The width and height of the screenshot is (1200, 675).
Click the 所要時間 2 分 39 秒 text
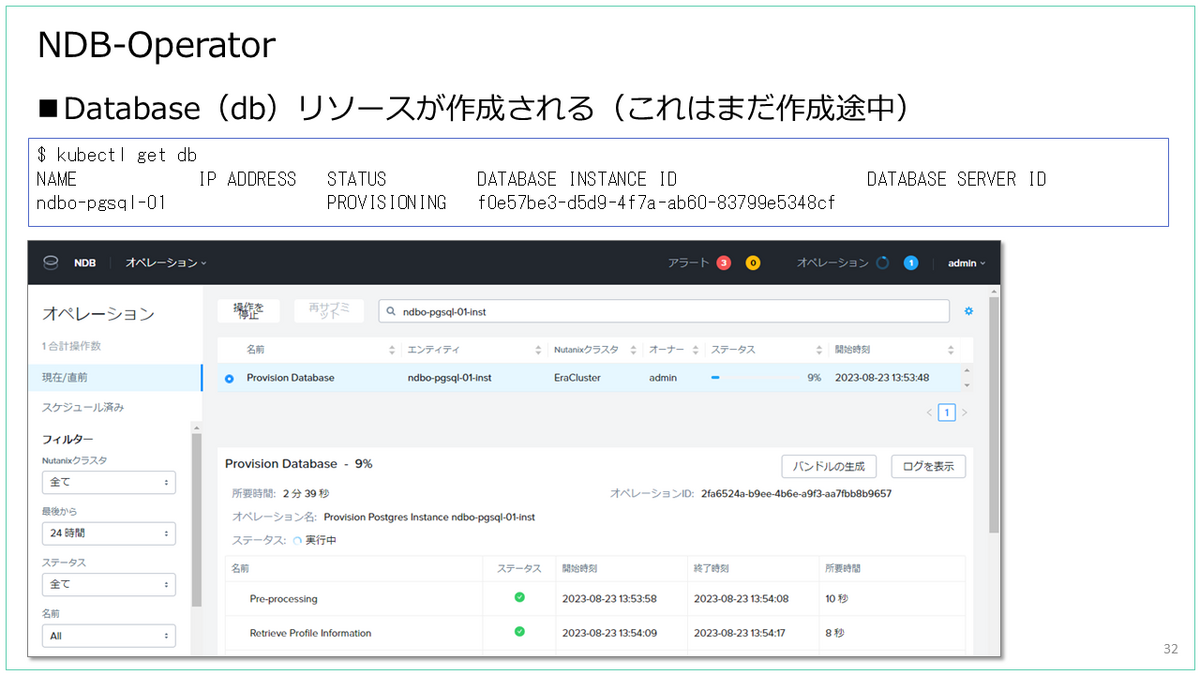point(280,494)
